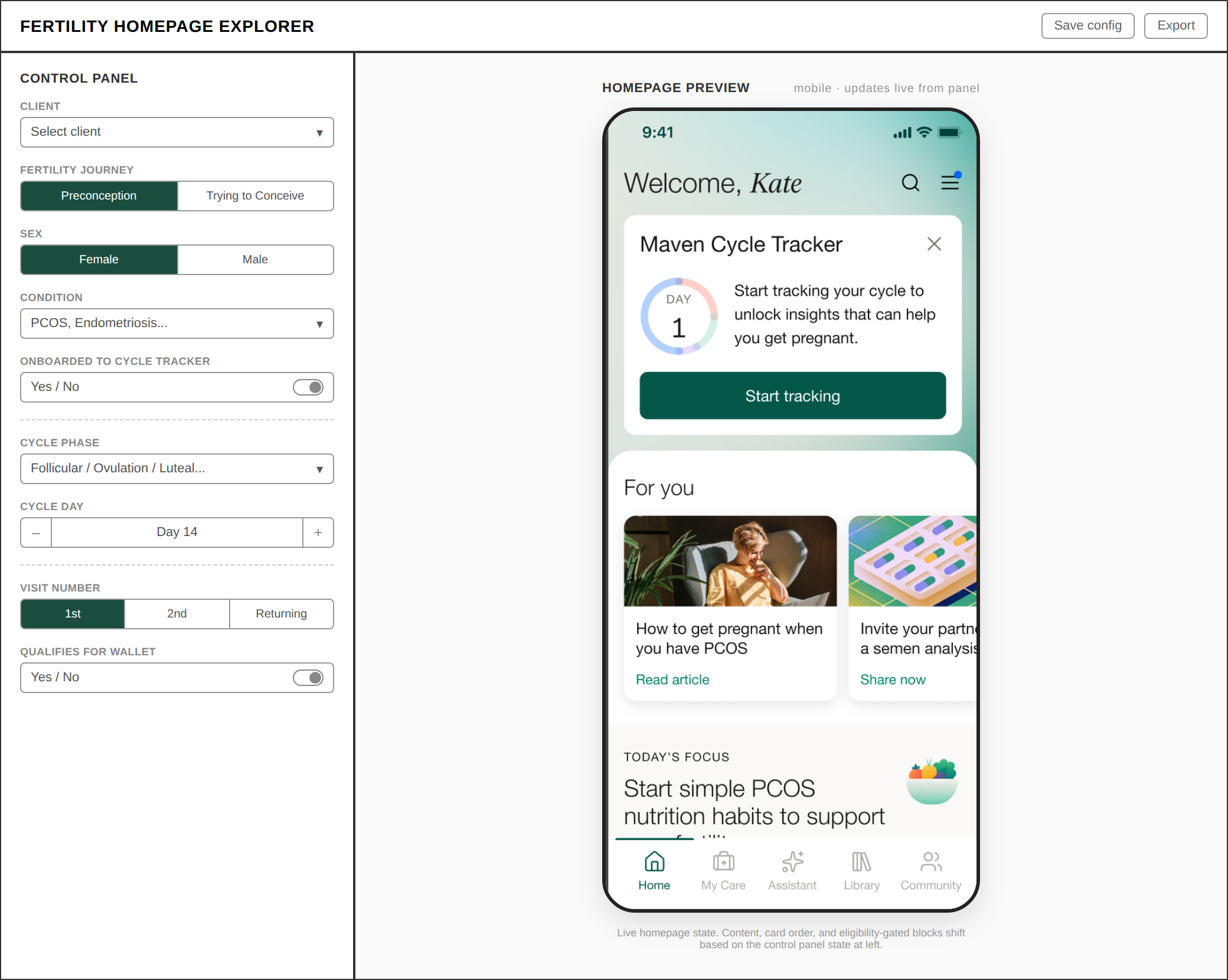
Task: Close the Maven Cycle Tracker card
Action: point(934,244)
